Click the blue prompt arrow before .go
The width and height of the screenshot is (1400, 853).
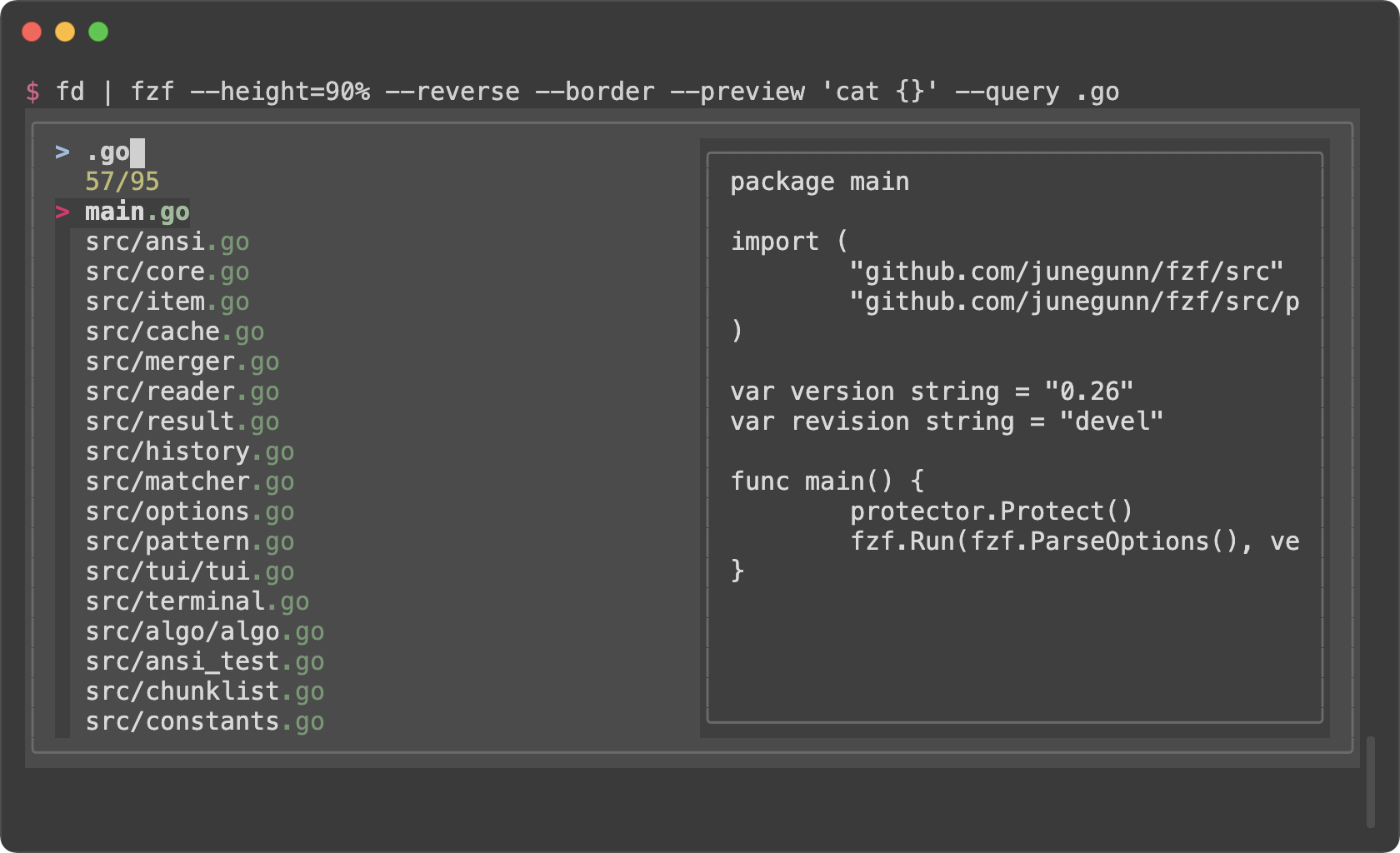62,152
